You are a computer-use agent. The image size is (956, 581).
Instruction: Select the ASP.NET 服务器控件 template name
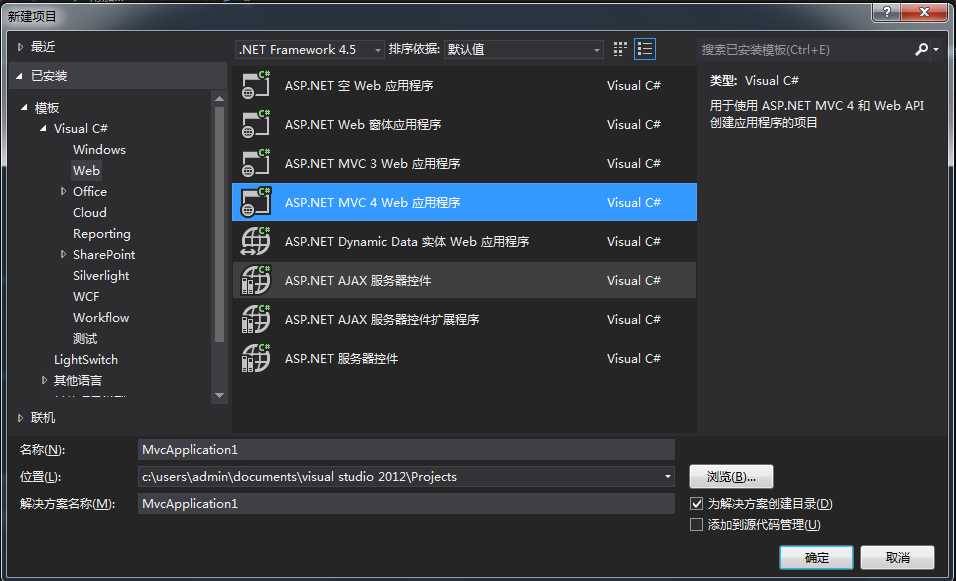341,358
